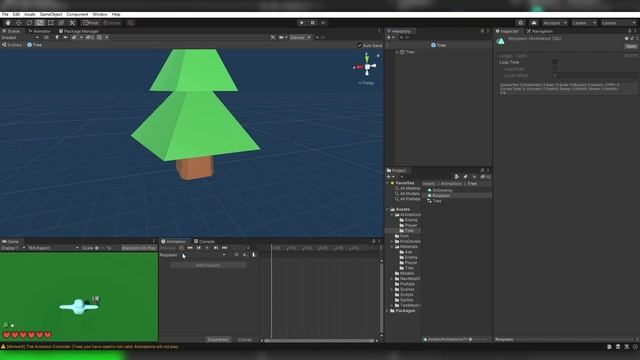The height and width of the screenshot is (360, 640).
Task: Switch to the Package Manager tab
Action: (79, 31)
